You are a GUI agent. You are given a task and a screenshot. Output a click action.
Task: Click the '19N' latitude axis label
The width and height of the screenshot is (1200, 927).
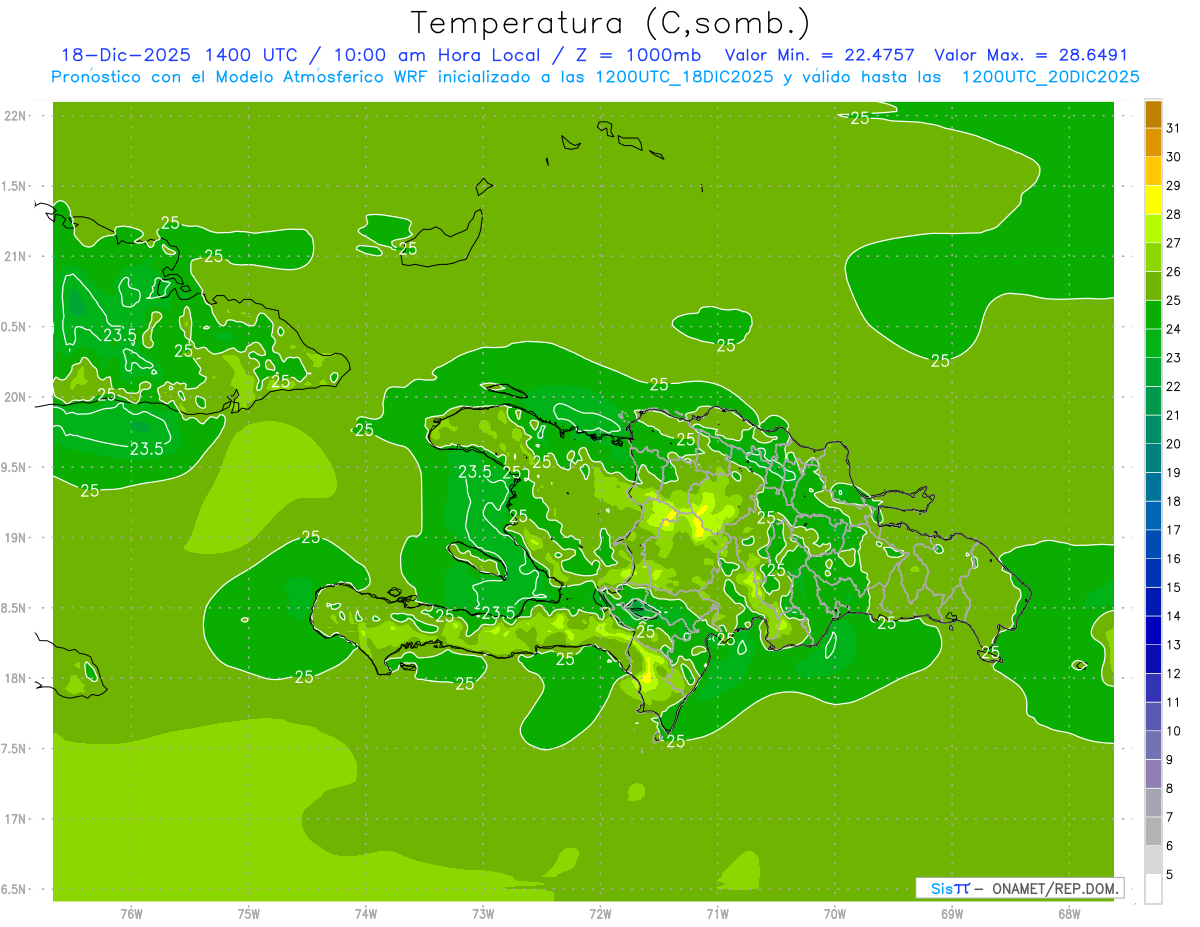15,537
